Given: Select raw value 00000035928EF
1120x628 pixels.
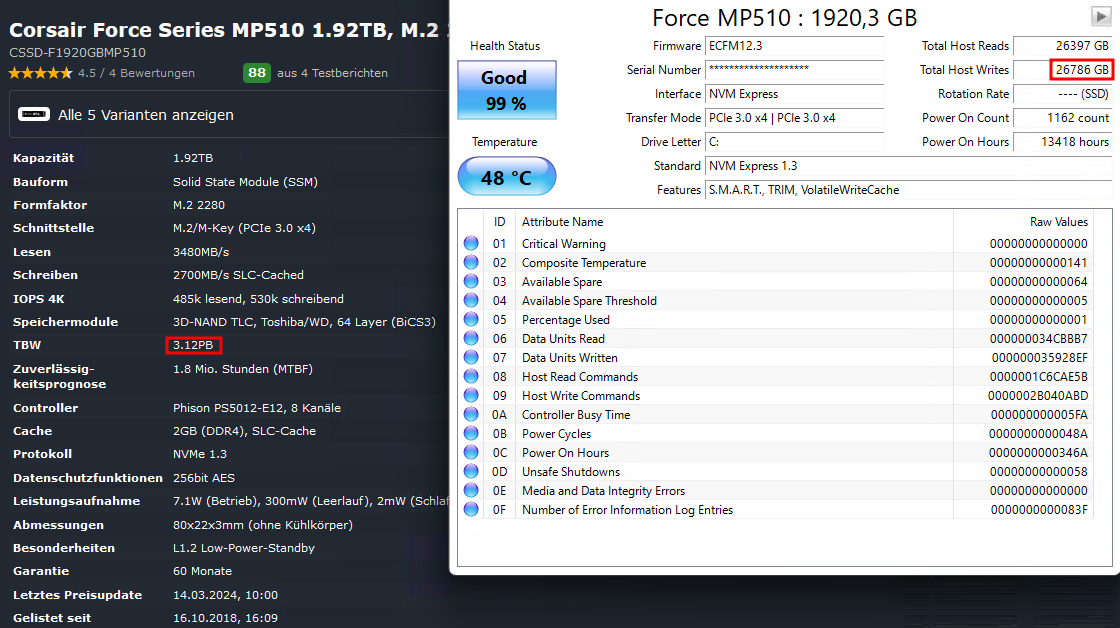Looking at the screenshot, I should [x=1039, y=358].
